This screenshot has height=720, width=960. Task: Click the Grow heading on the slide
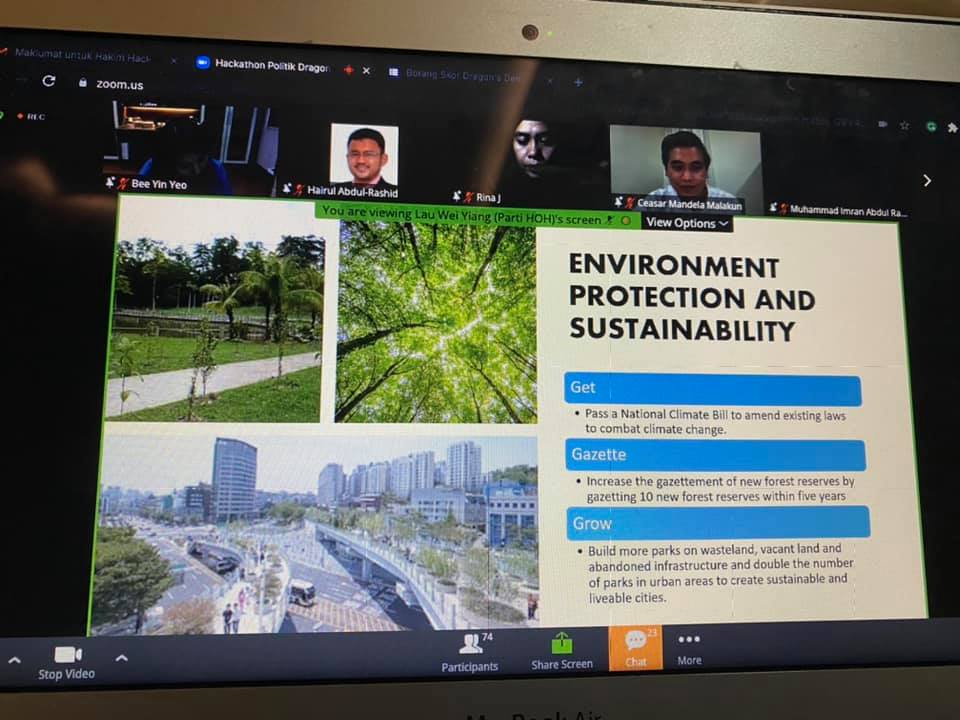[718, 523]
